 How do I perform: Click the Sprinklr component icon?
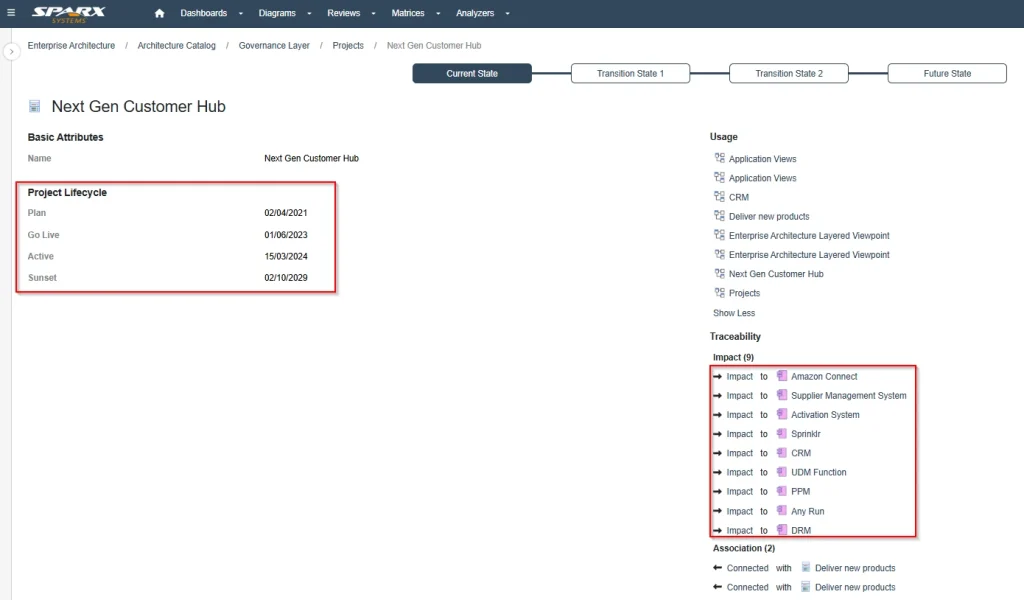[782, 434]
